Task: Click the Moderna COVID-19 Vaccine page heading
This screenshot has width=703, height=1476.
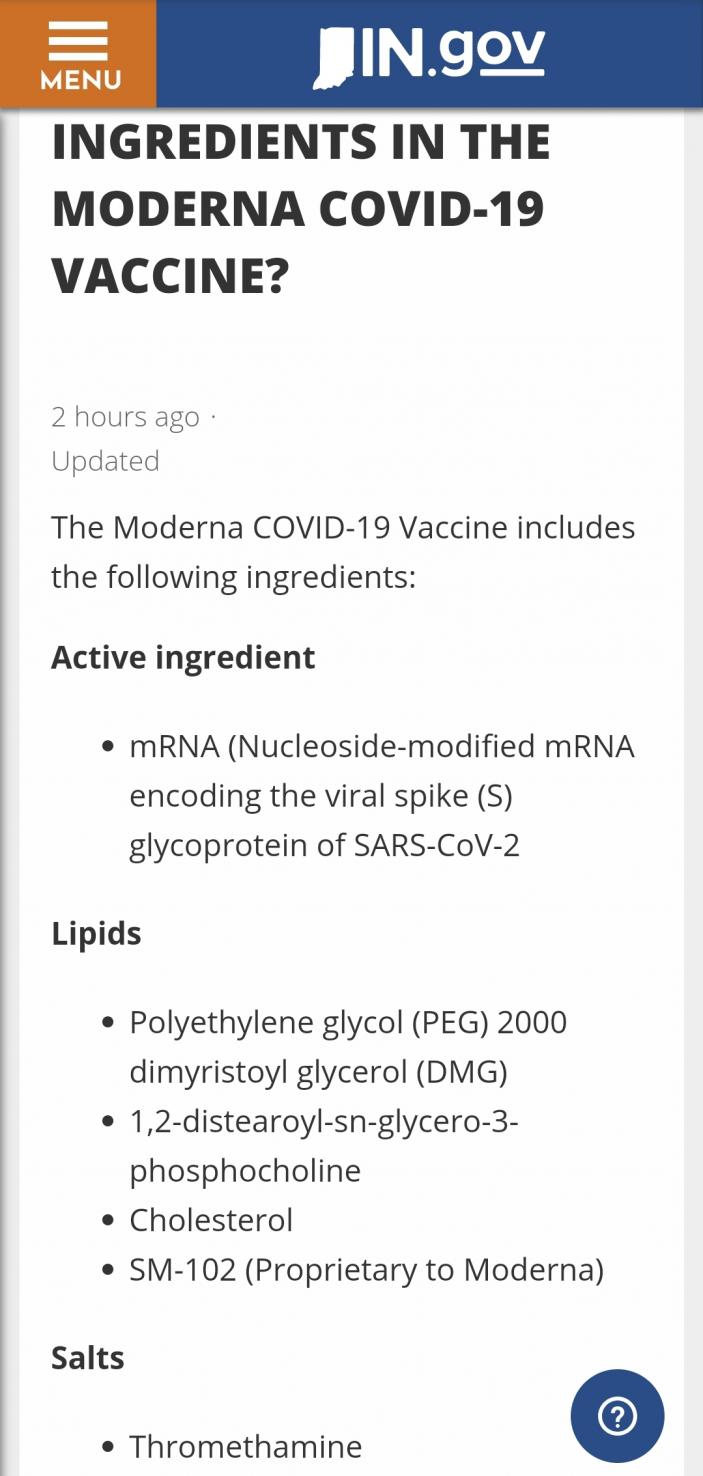Action: coord(300,209)
